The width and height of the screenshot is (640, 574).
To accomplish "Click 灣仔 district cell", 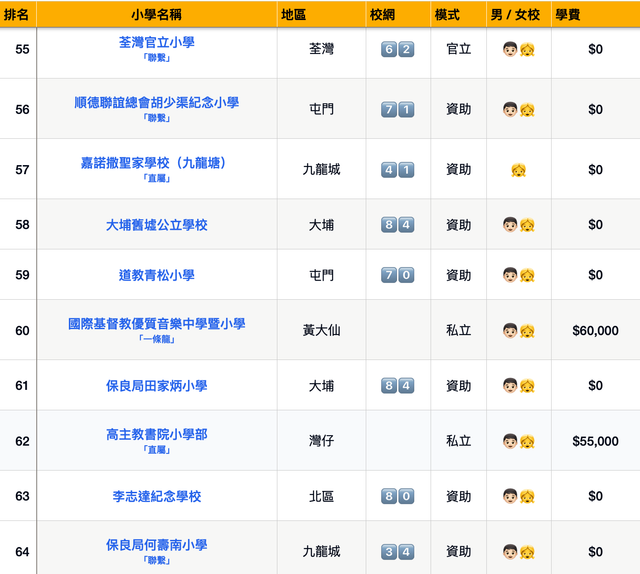I will (321, 441).
